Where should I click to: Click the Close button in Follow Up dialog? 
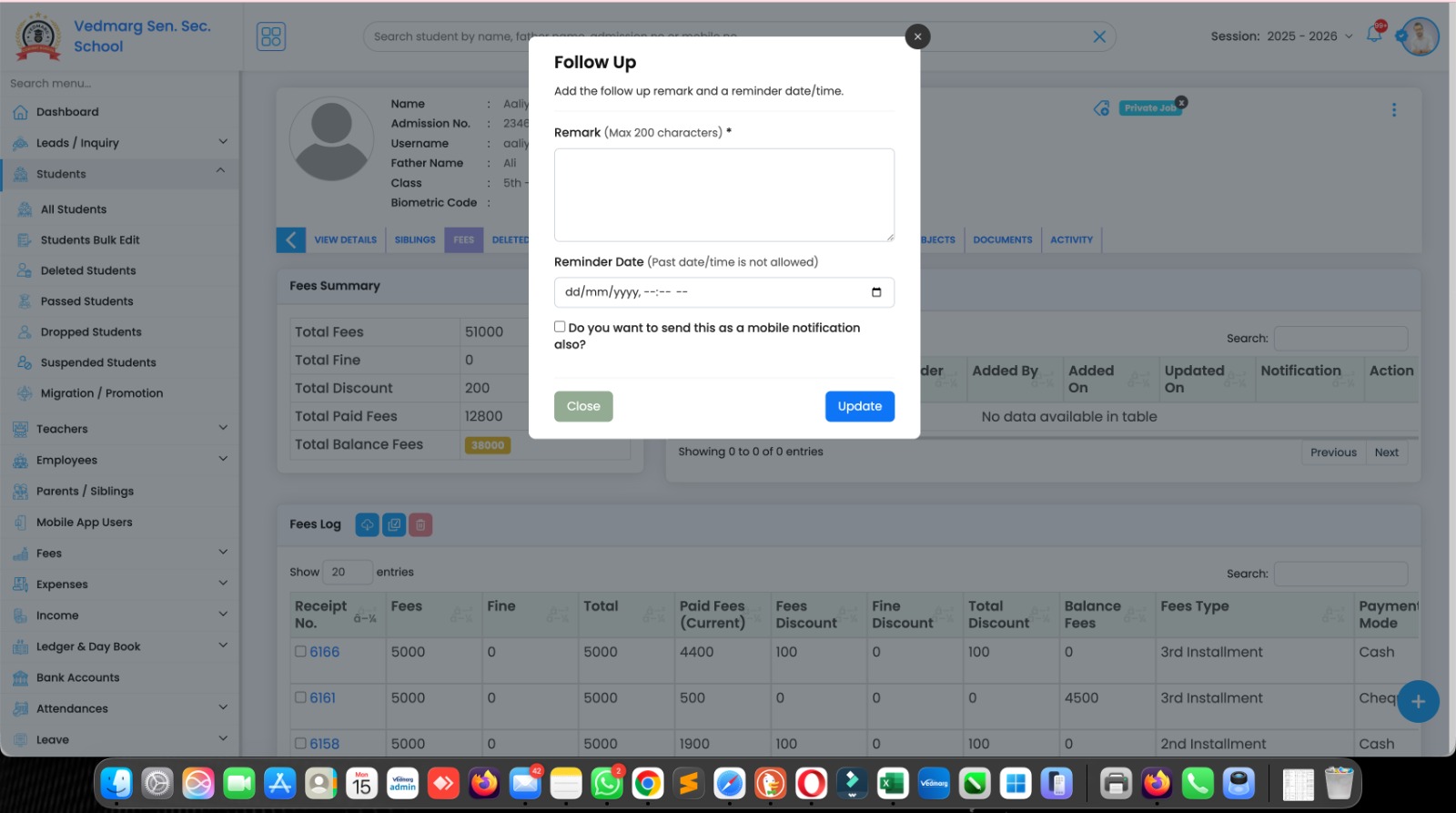coord(583,406)
